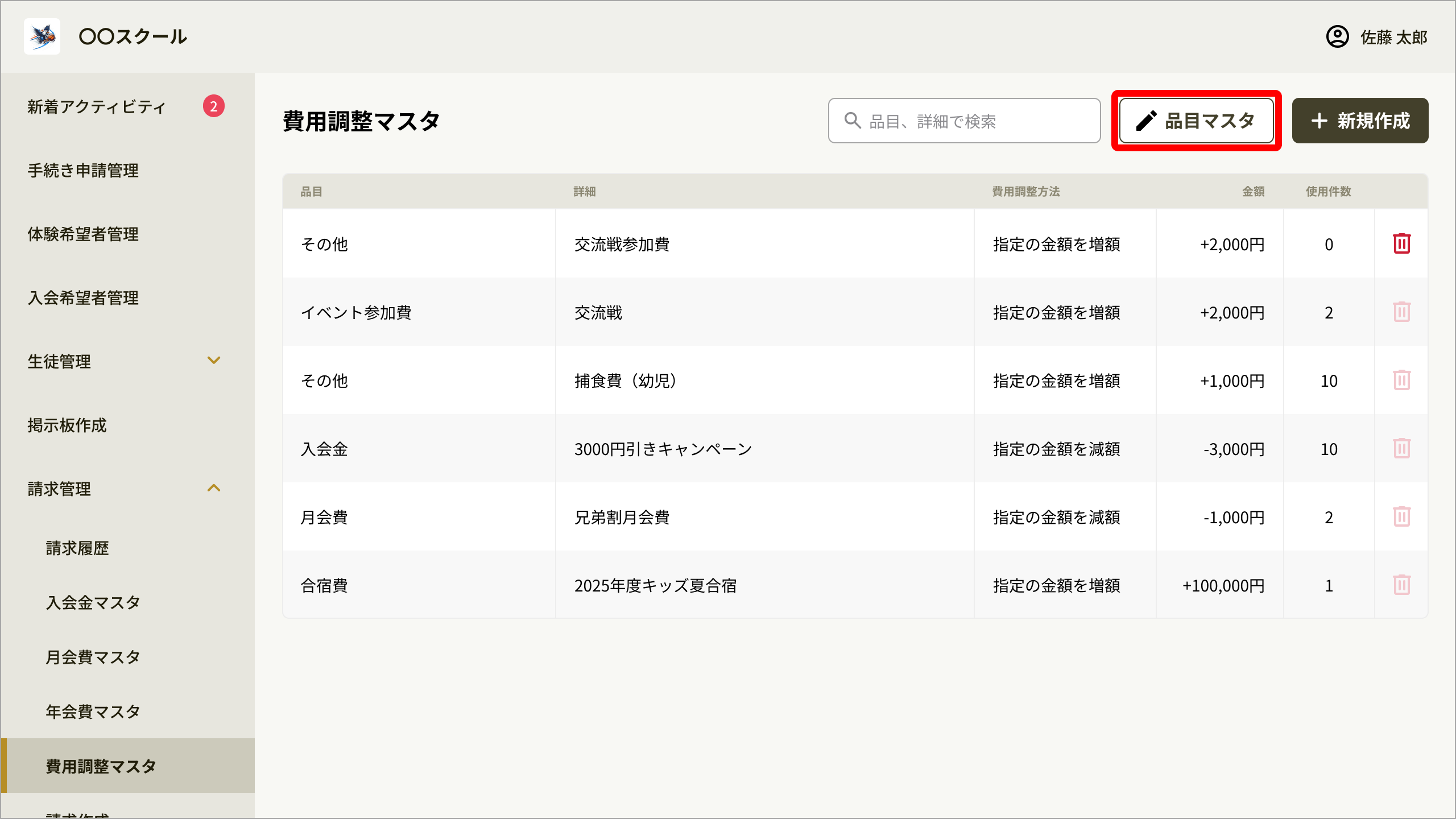Screen dimensions: 1456x819
Task: Click the 兄弟割月会費 cell
Action: point(764,516)
